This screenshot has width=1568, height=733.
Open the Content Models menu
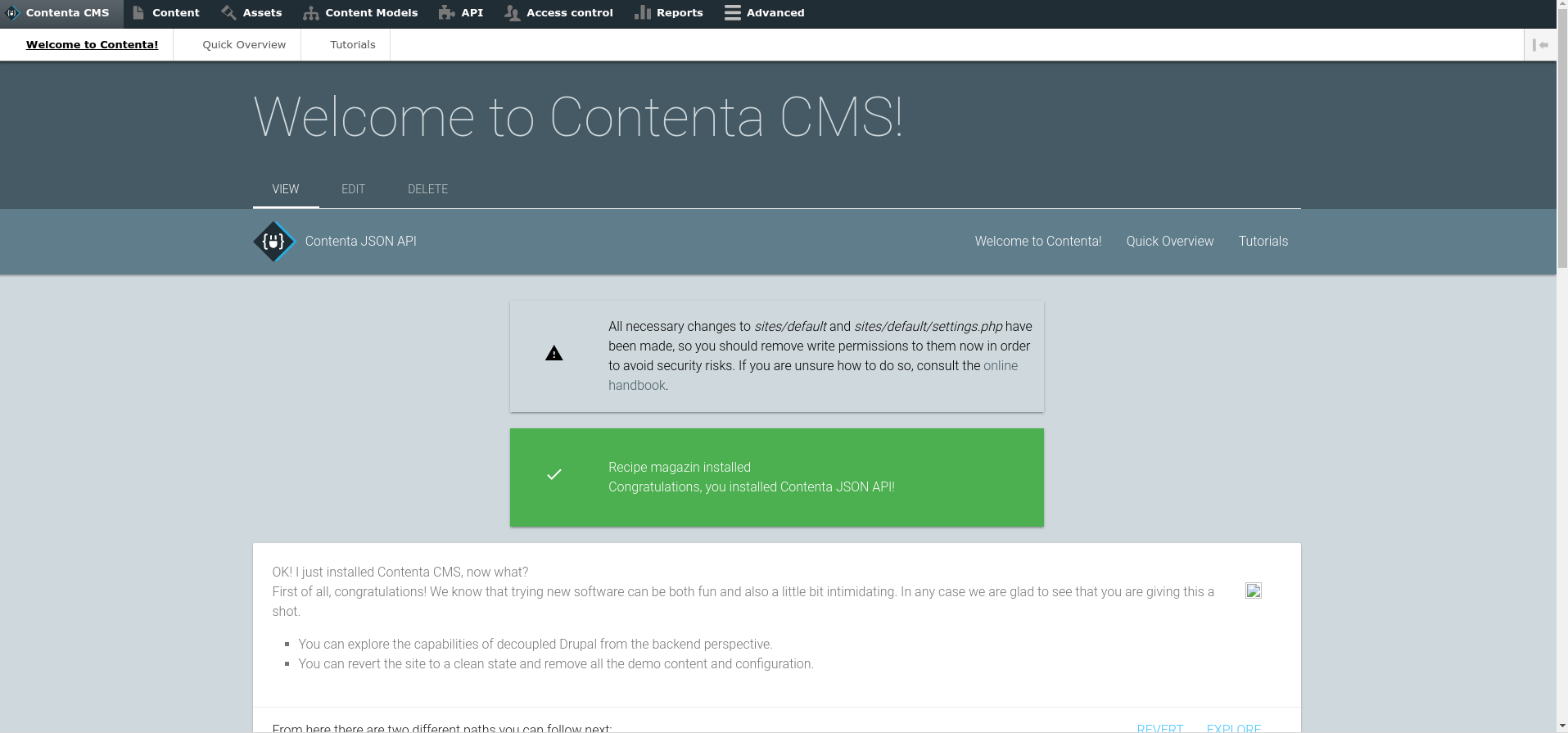point(361,13)
